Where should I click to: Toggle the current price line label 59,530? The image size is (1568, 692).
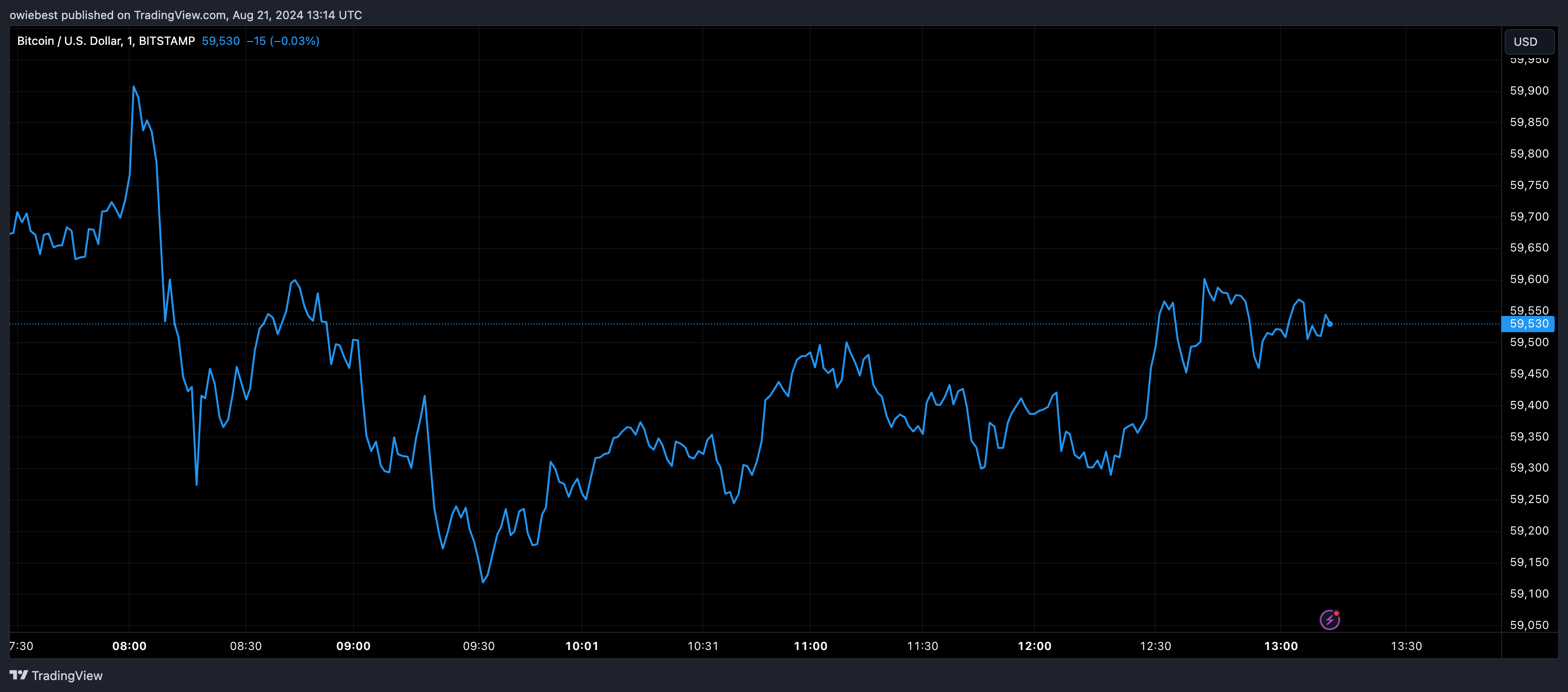(x=1529, y=325)
